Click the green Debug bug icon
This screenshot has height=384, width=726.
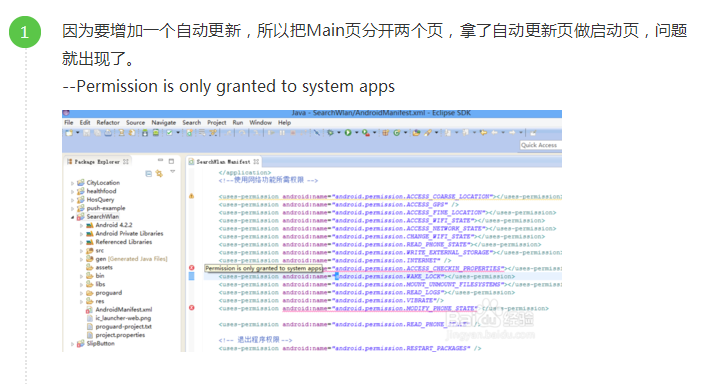[330, 132]
